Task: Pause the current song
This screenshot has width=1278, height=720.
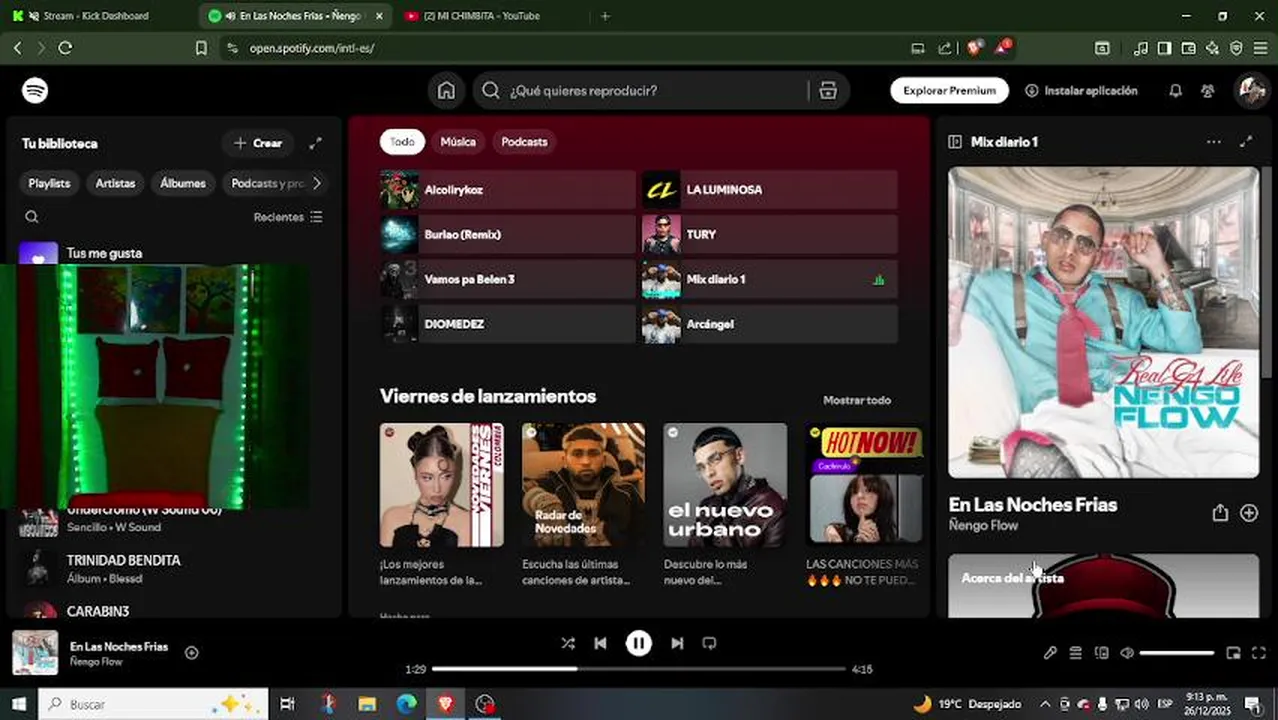Action: (x=638, y=644)
